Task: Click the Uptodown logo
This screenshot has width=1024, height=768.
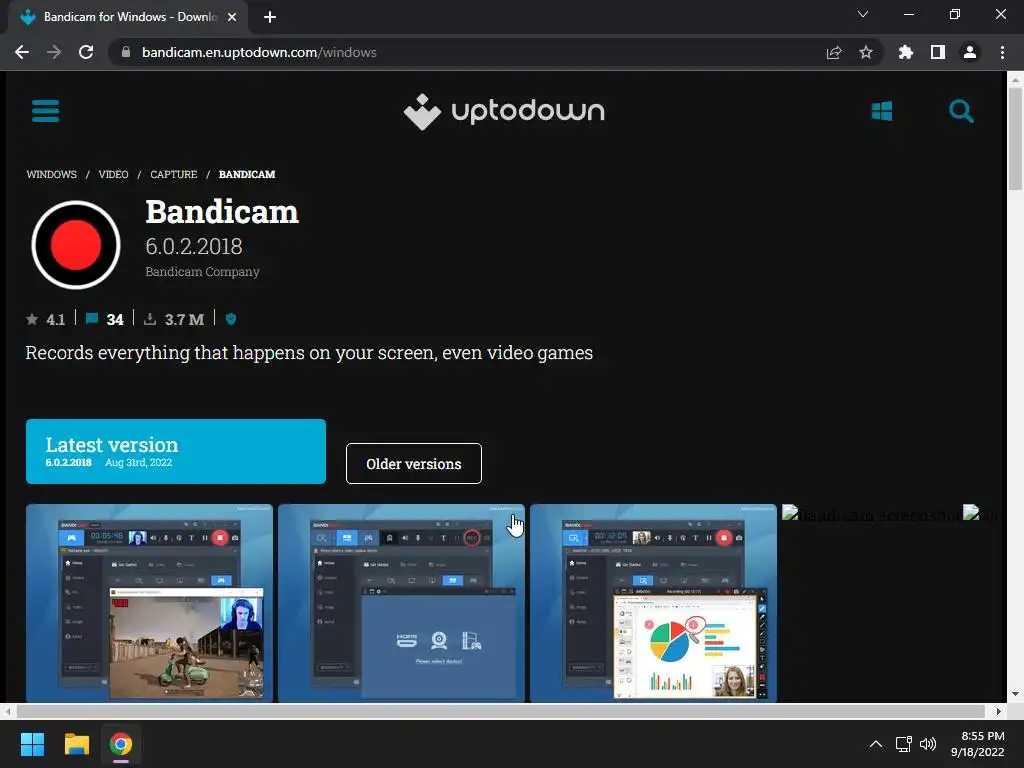Action: 504,112
